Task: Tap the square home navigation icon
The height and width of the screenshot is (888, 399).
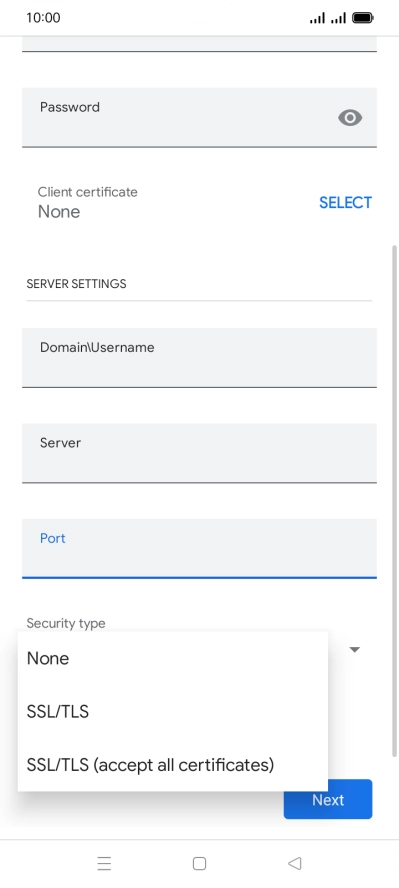Action: point(199,863)
